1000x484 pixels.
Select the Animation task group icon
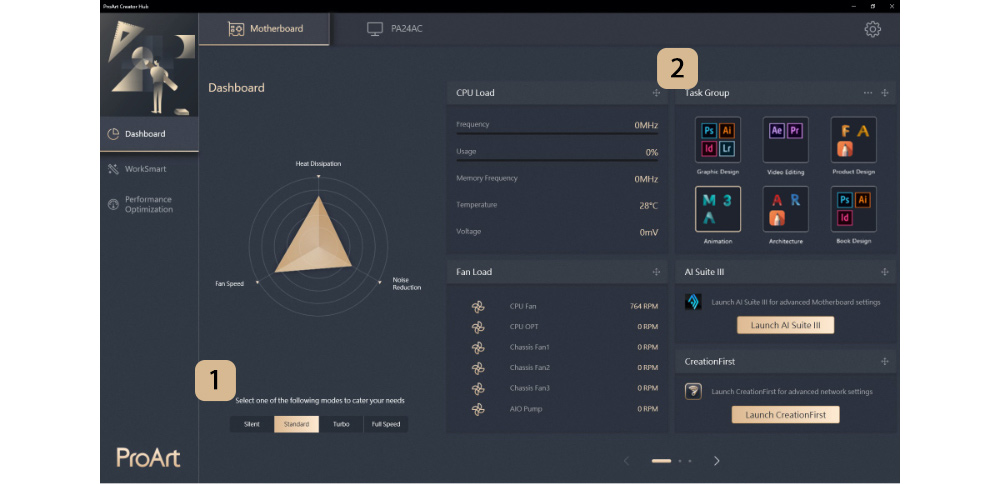pyautogui.click(x=717, y=209)
